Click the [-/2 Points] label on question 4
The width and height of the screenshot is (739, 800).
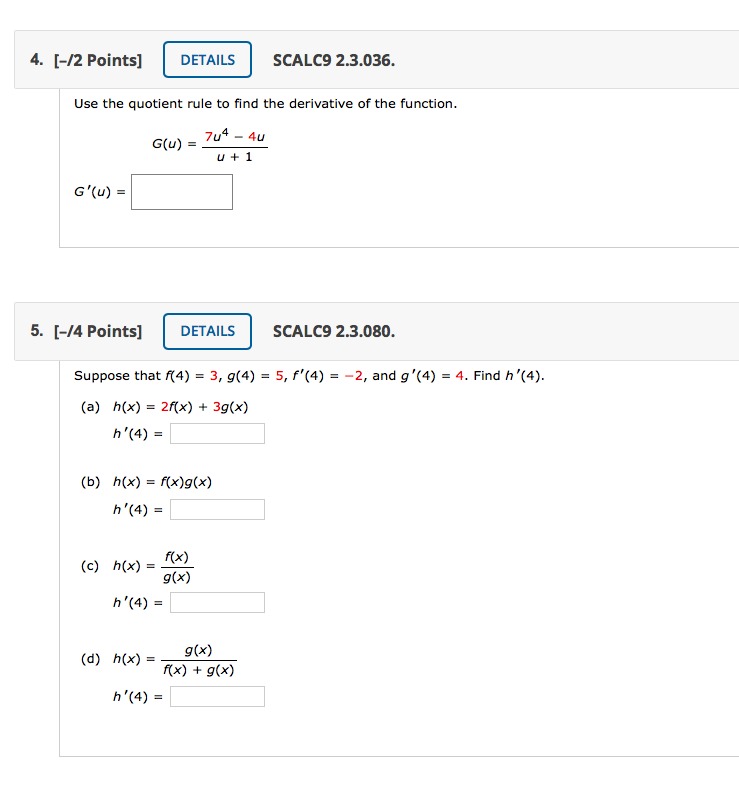point(97,59)
